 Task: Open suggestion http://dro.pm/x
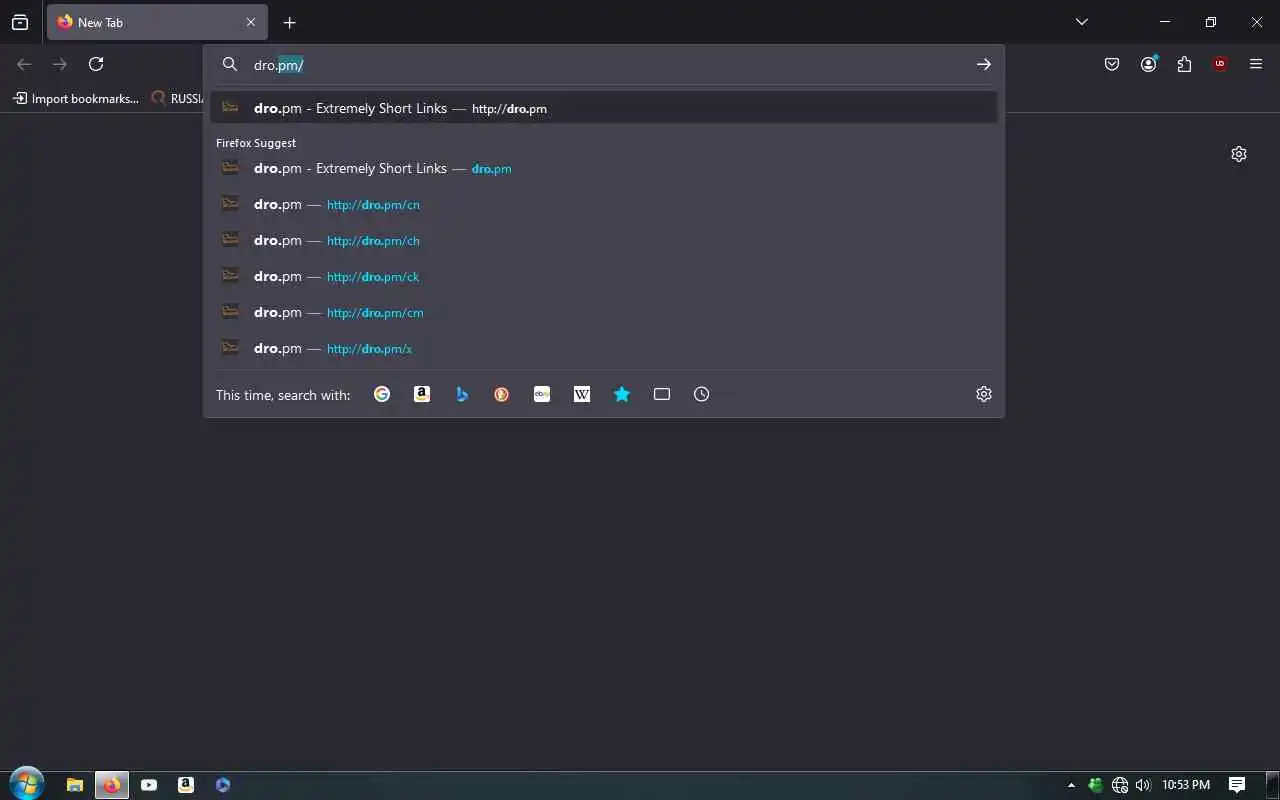604,348
